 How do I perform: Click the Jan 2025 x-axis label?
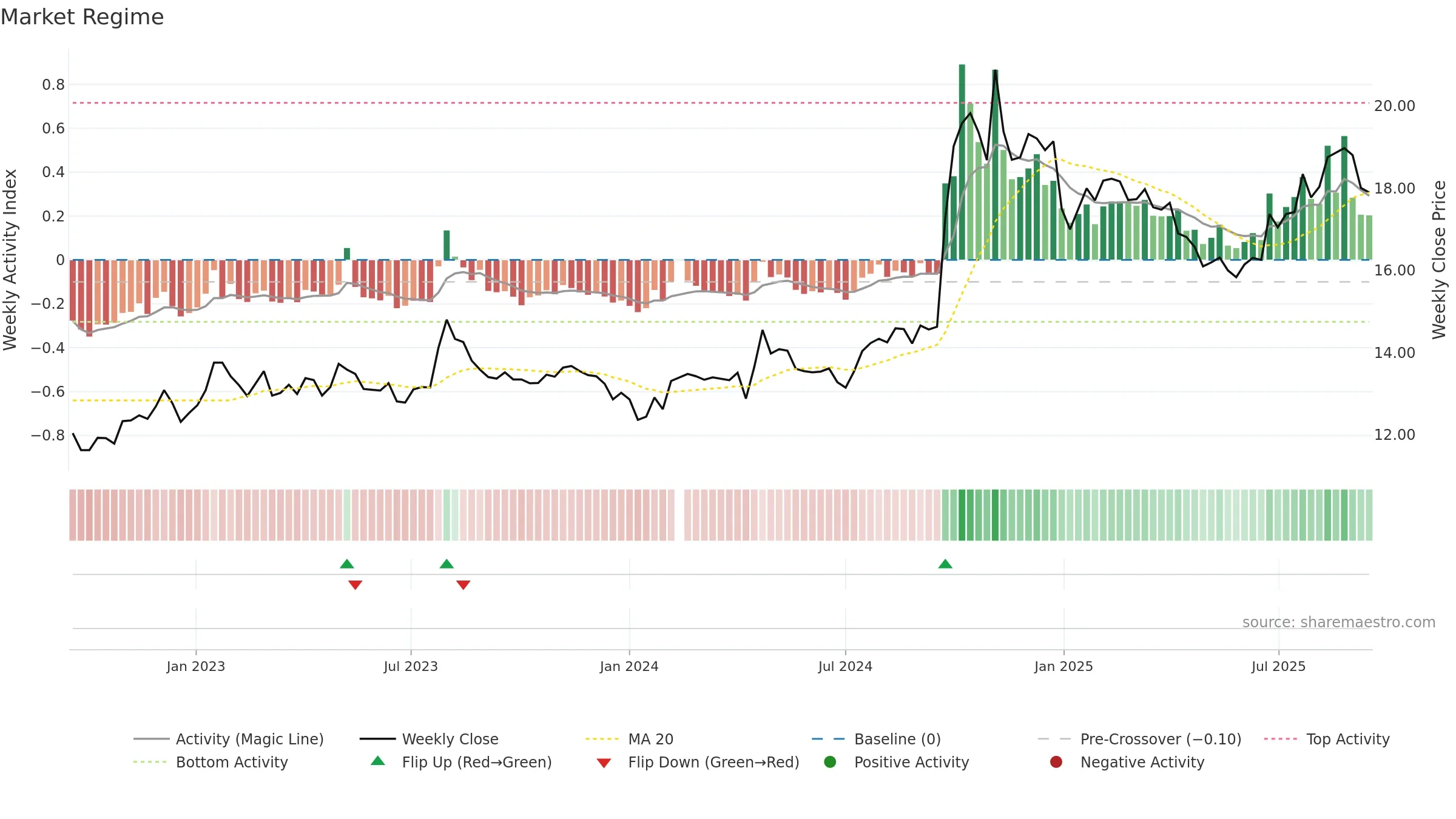point(1063,667)
